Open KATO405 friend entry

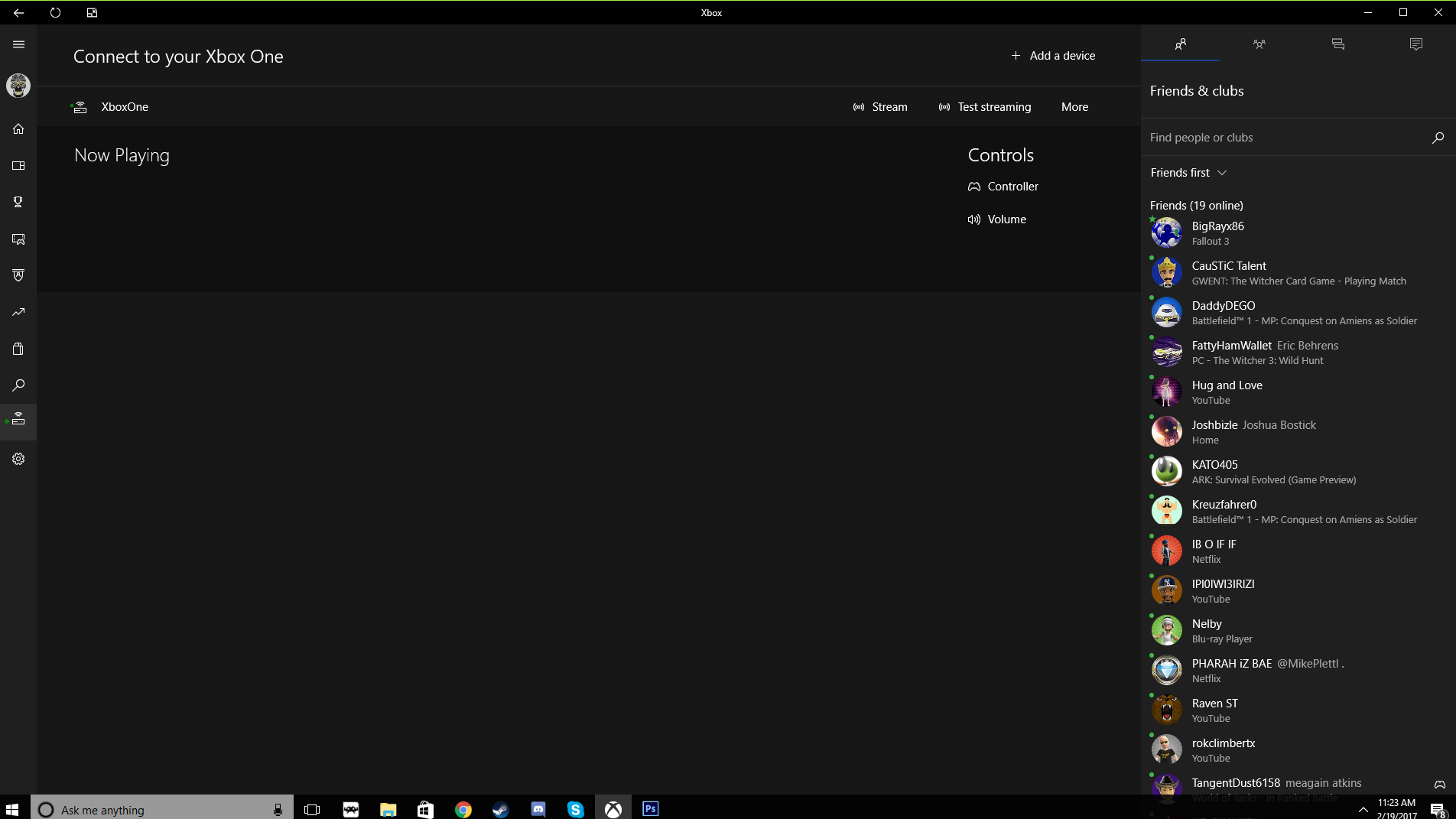(1298, 472)
